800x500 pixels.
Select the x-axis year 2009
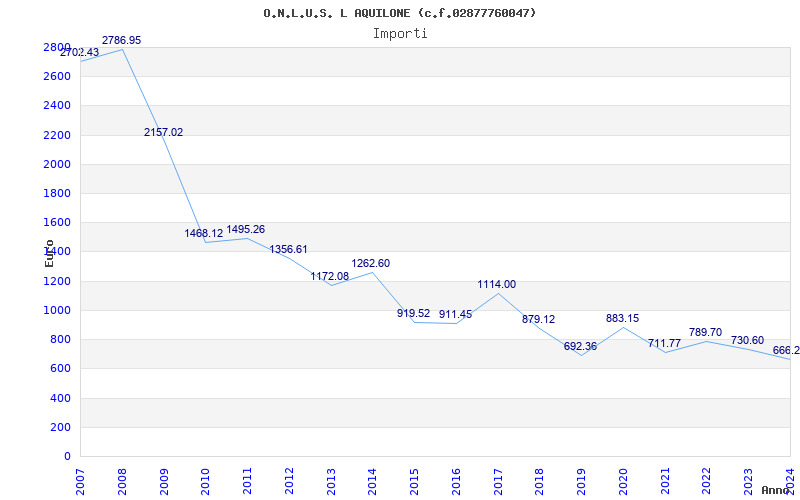[x=164, y=482]
